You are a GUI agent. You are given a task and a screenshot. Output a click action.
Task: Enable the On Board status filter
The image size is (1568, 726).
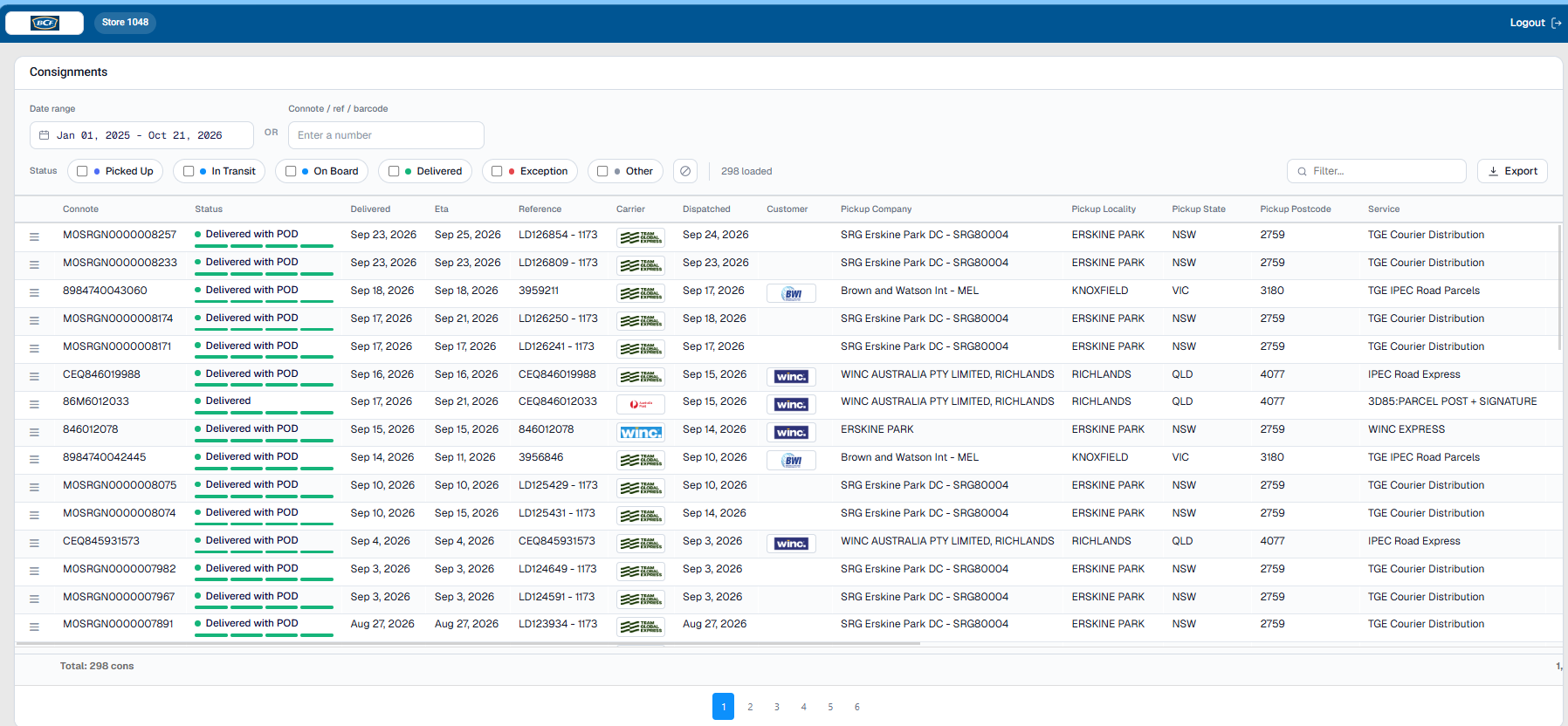point(291,171)
